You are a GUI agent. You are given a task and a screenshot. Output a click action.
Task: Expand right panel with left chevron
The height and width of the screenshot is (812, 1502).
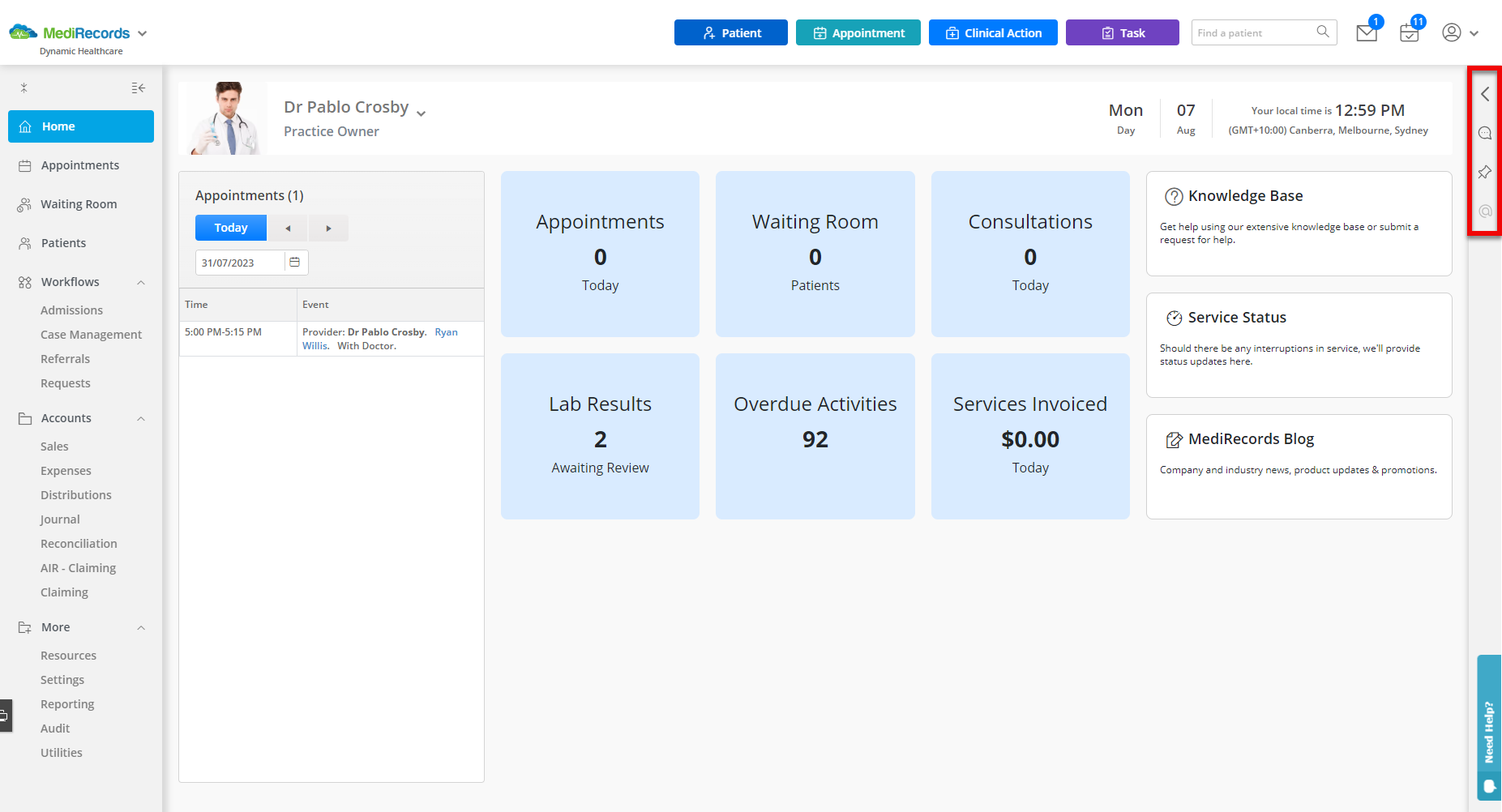point(1485,94)
